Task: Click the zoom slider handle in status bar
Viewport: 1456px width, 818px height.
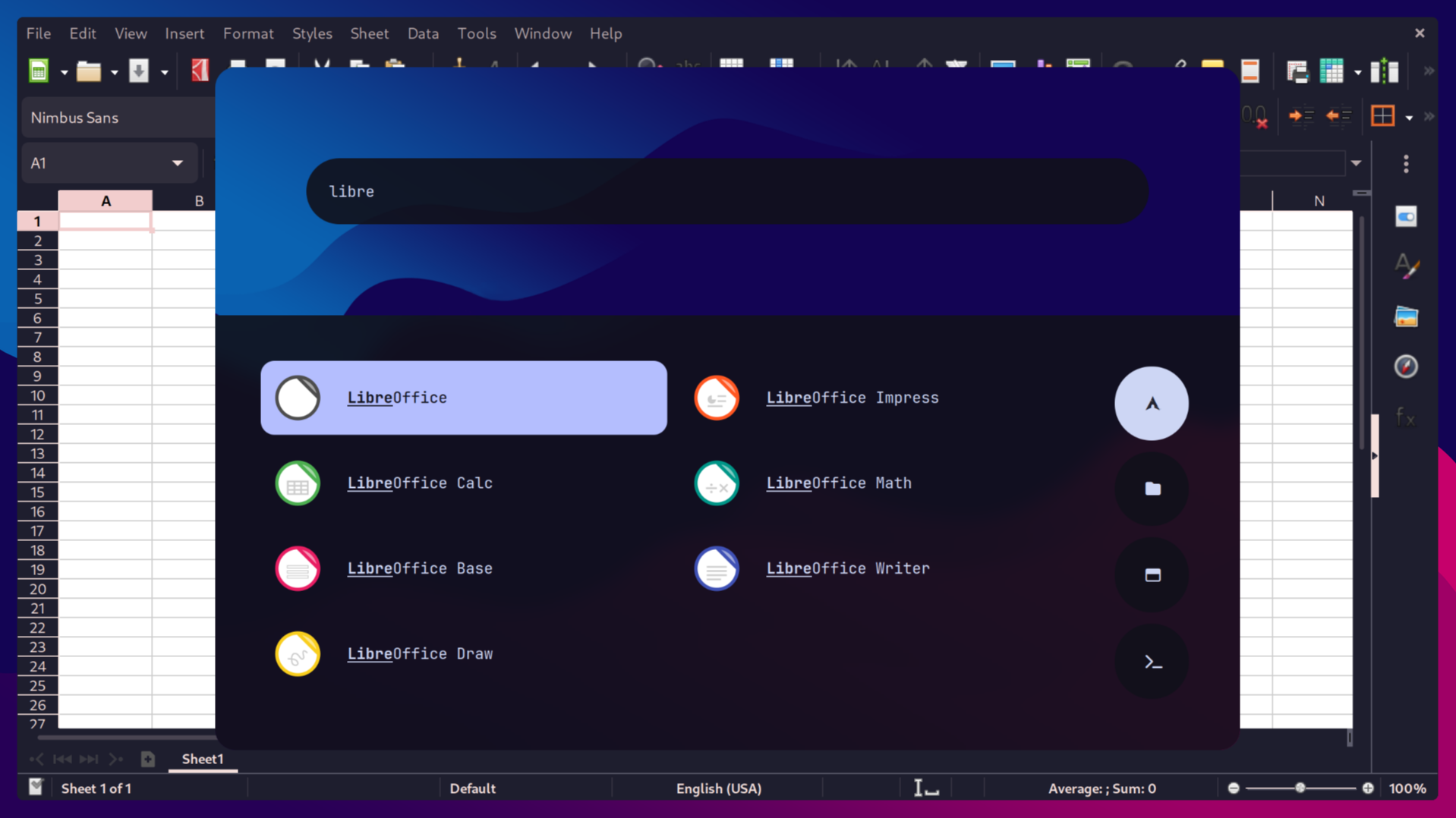Action: [1300, 788]
